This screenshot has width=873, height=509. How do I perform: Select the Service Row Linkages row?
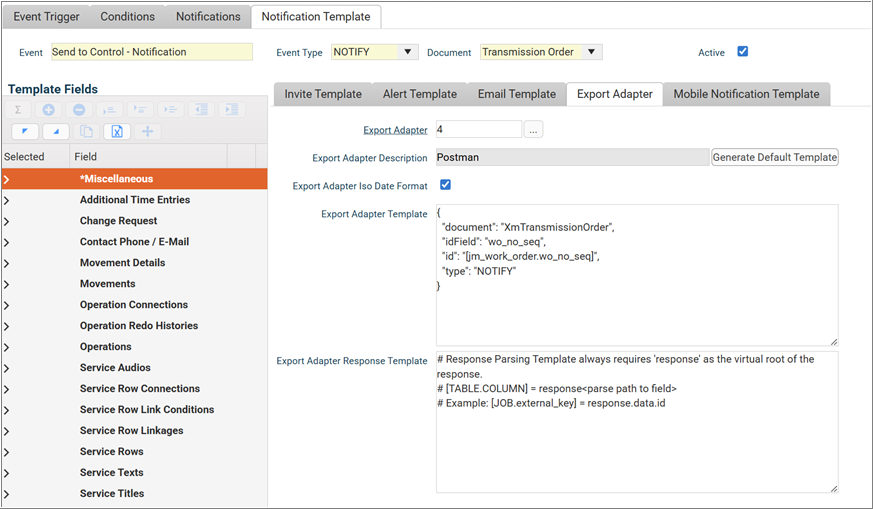(135, 430)
